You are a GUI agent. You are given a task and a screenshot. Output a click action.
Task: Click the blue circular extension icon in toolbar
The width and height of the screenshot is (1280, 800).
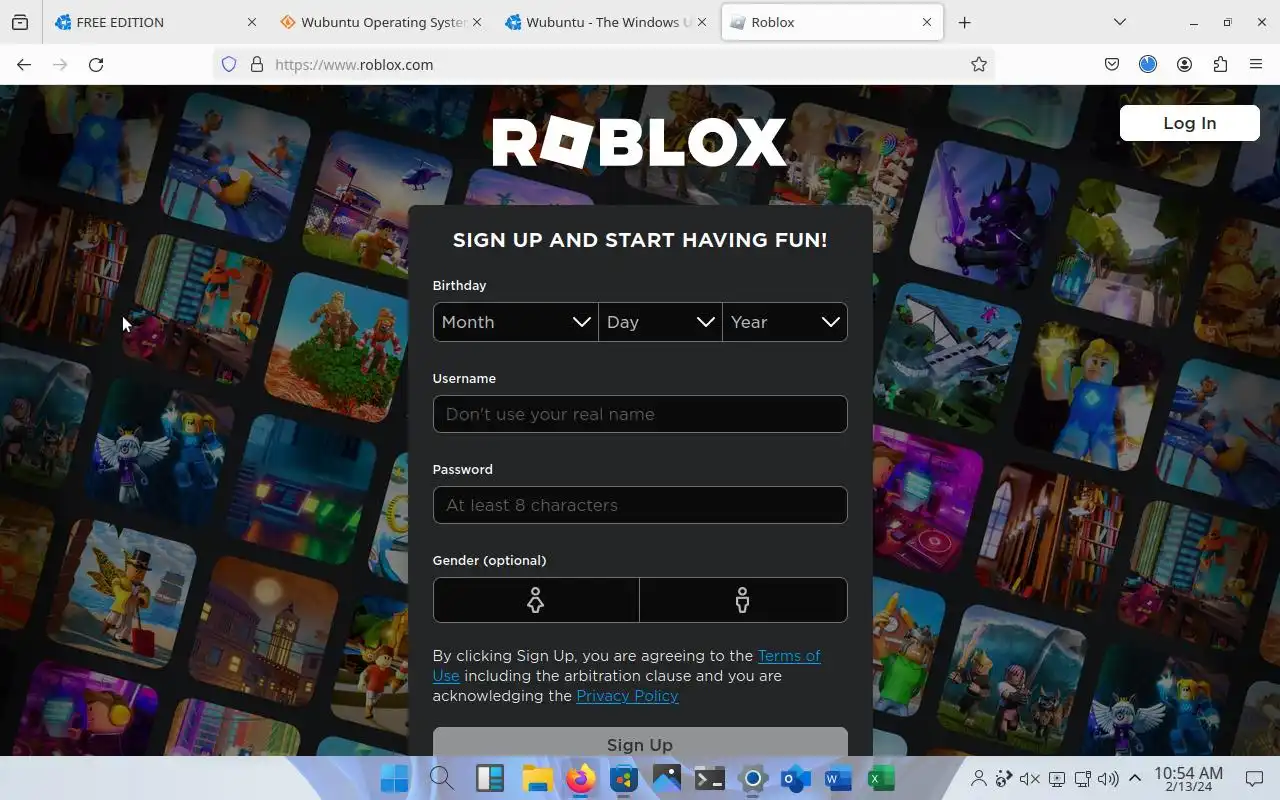click(1148, 64)
